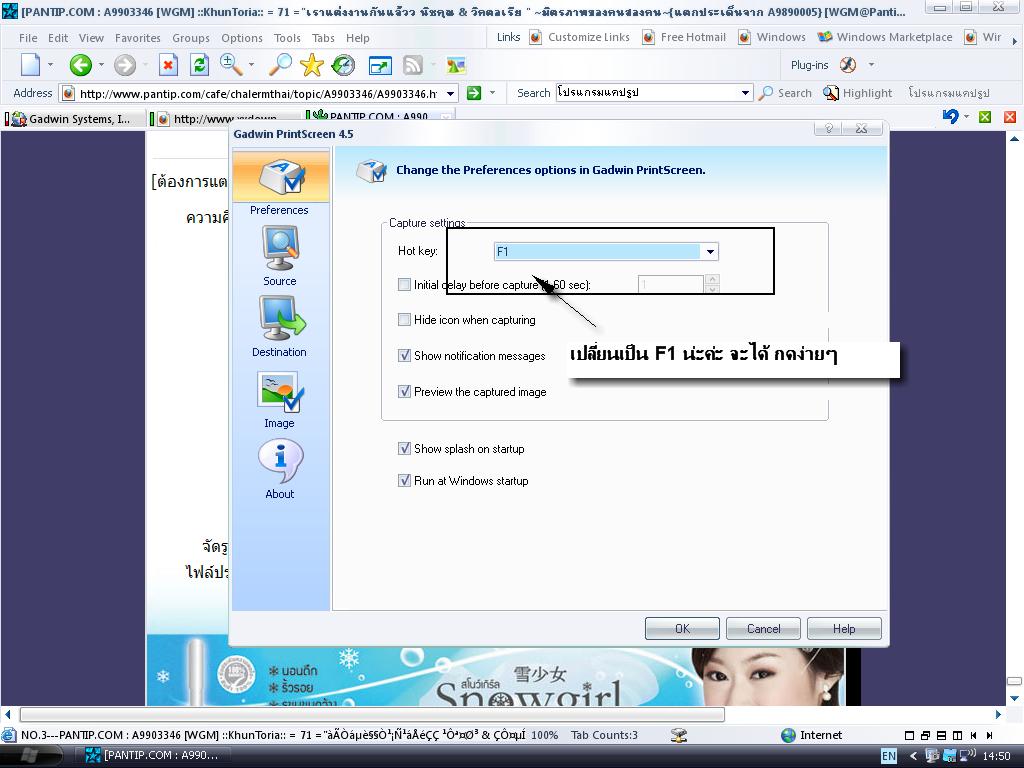Open the Tools menu
Viewport: 1024px width, 768px height.
(x=287, y=38)
